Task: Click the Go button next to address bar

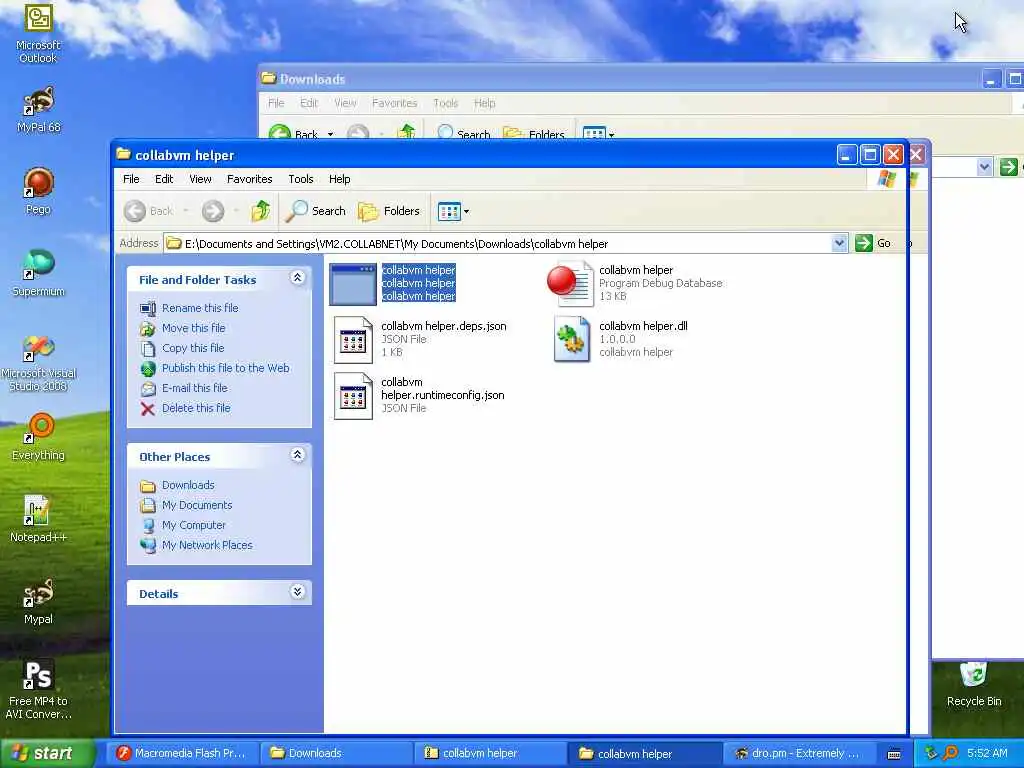Action: [x=873, y=244]
